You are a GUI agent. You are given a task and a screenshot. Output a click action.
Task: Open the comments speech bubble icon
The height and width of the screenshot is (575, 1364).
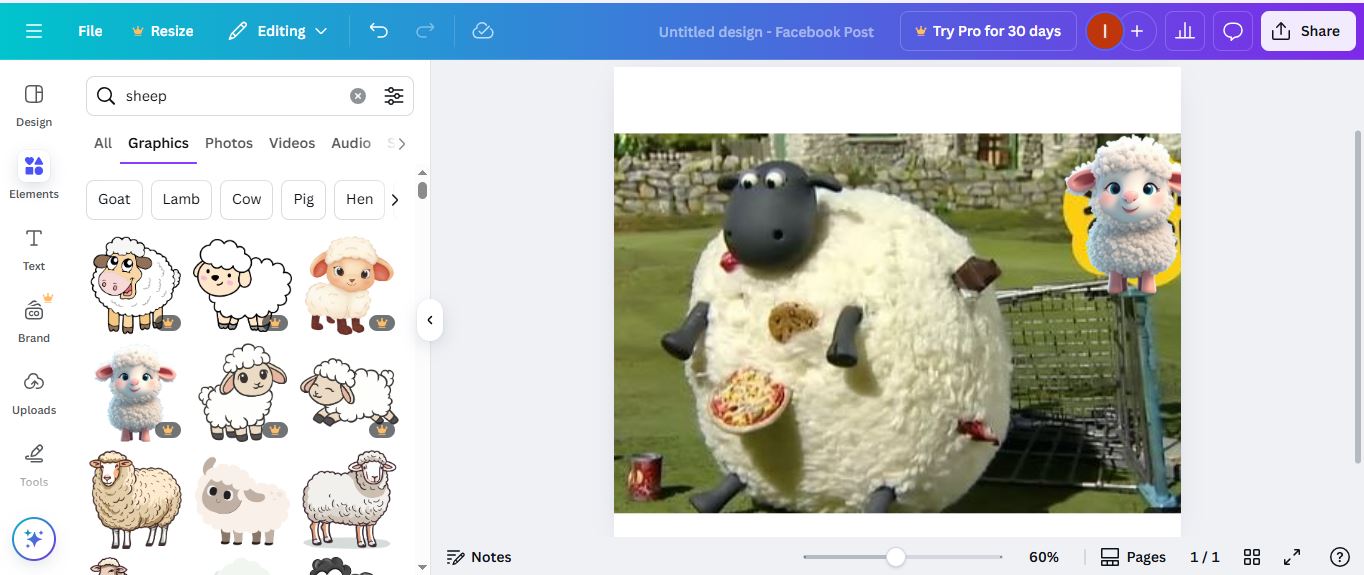pos(1233,31)
